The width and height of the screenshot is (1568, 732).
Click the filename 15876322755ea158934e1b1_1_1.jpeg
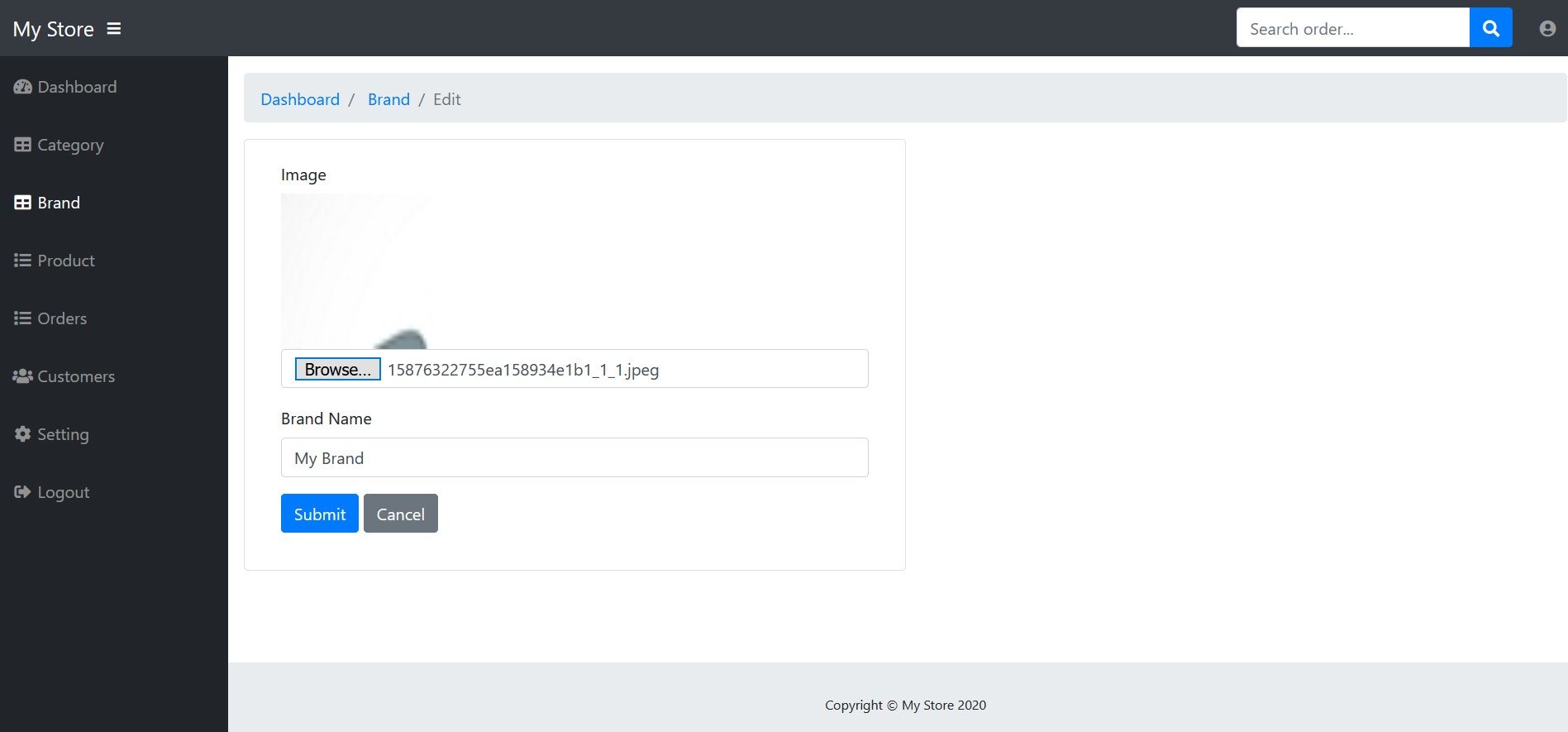[523, 370]
